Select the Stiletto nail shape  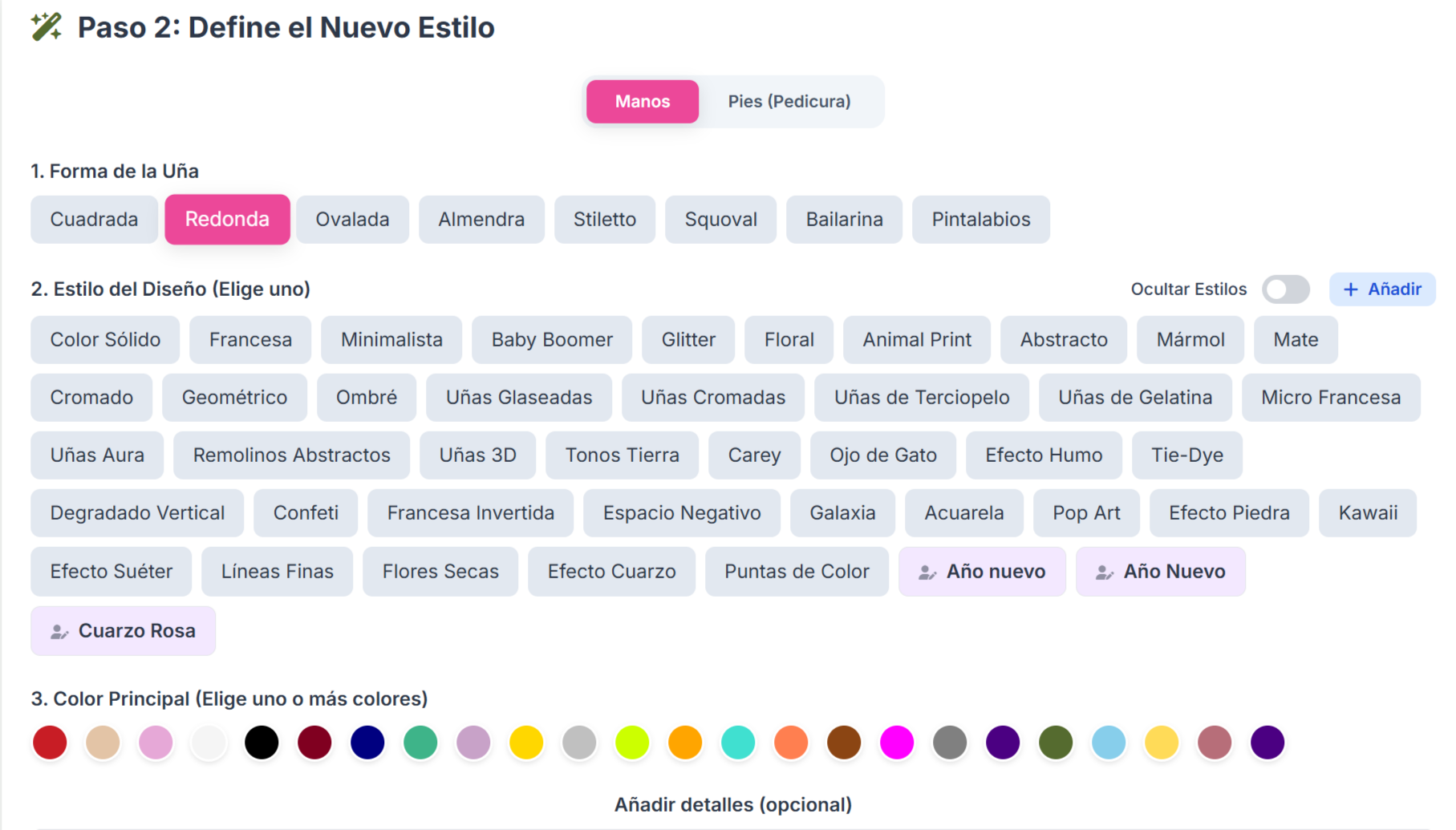(x=604, y=219)
